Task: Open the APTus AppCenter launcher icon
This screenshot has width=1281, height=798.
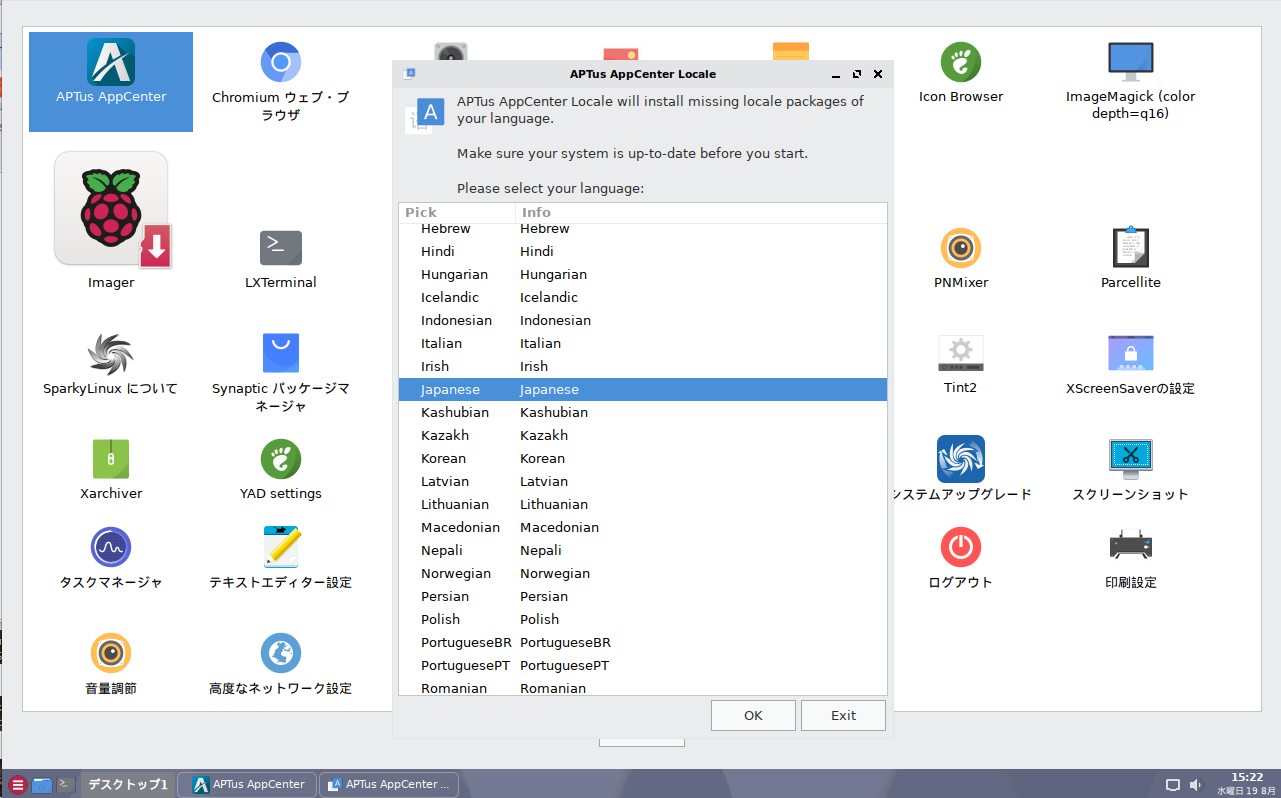Action: tap(111, 62)
